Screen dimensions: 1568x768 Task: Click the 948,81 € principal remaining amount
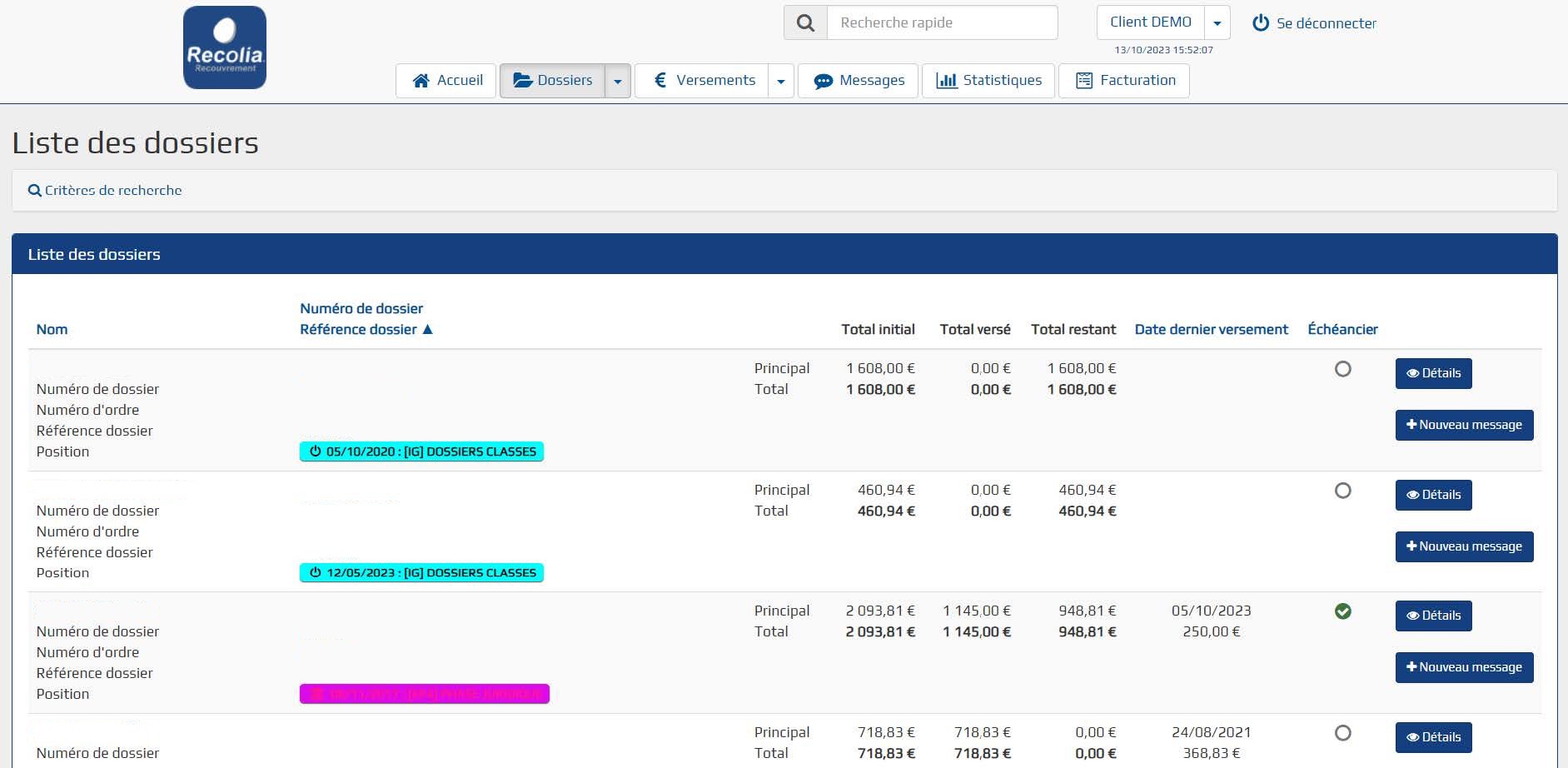tap(1088, 611)
